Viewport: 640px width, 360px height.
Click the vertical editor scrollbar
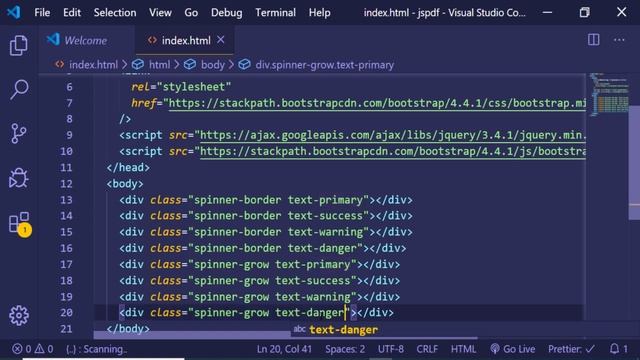634,162
